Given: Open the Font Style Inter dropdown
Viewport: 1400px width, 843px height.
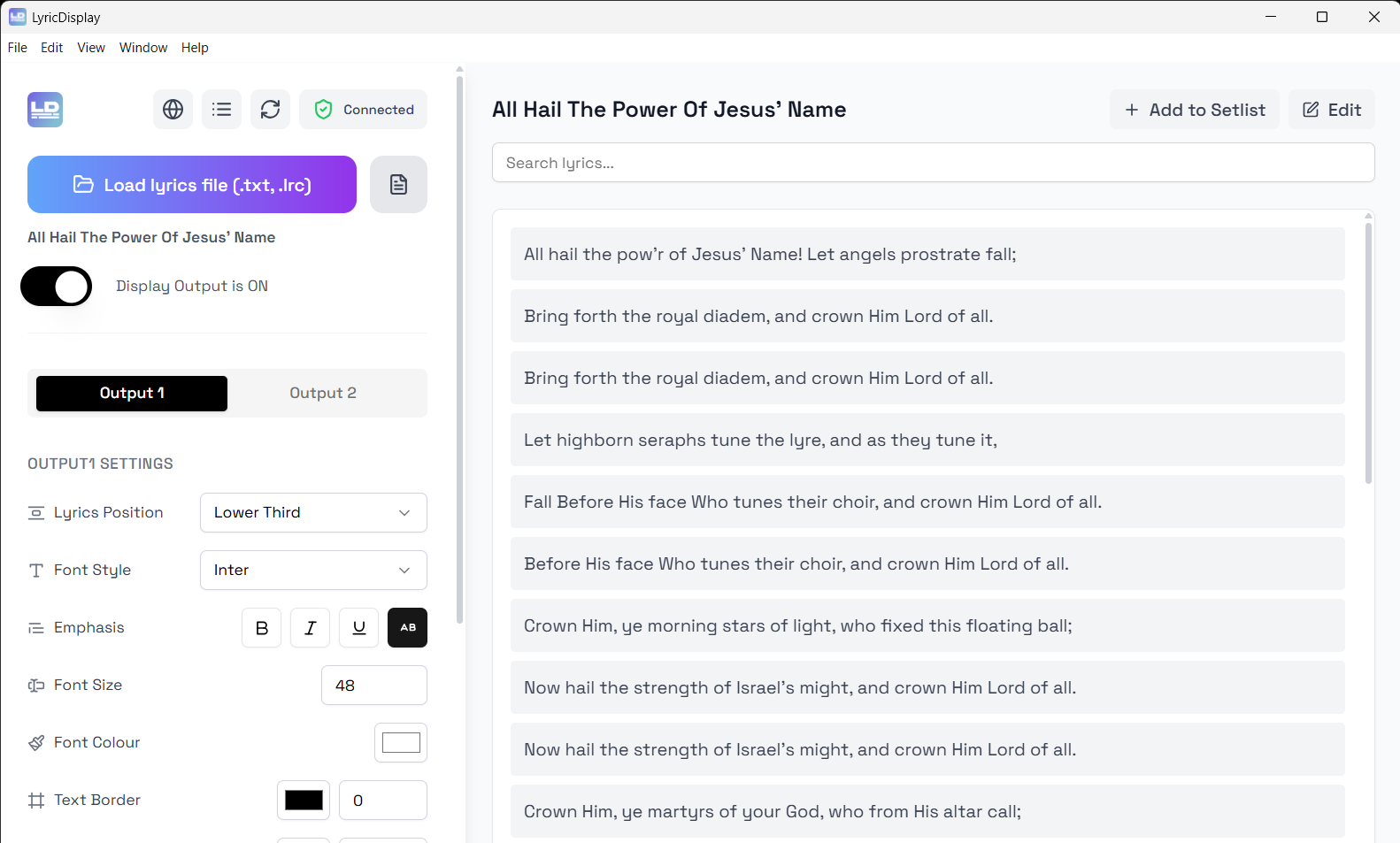Looking at the screenshot, I should [x=313, y=571].
